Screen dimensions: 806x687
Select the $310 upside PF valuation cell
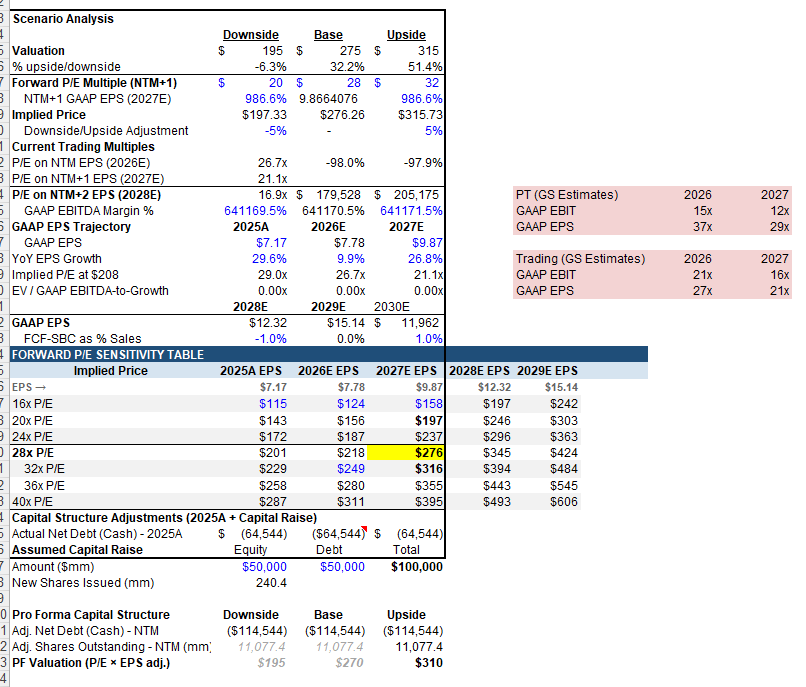(x=428, y=663)
